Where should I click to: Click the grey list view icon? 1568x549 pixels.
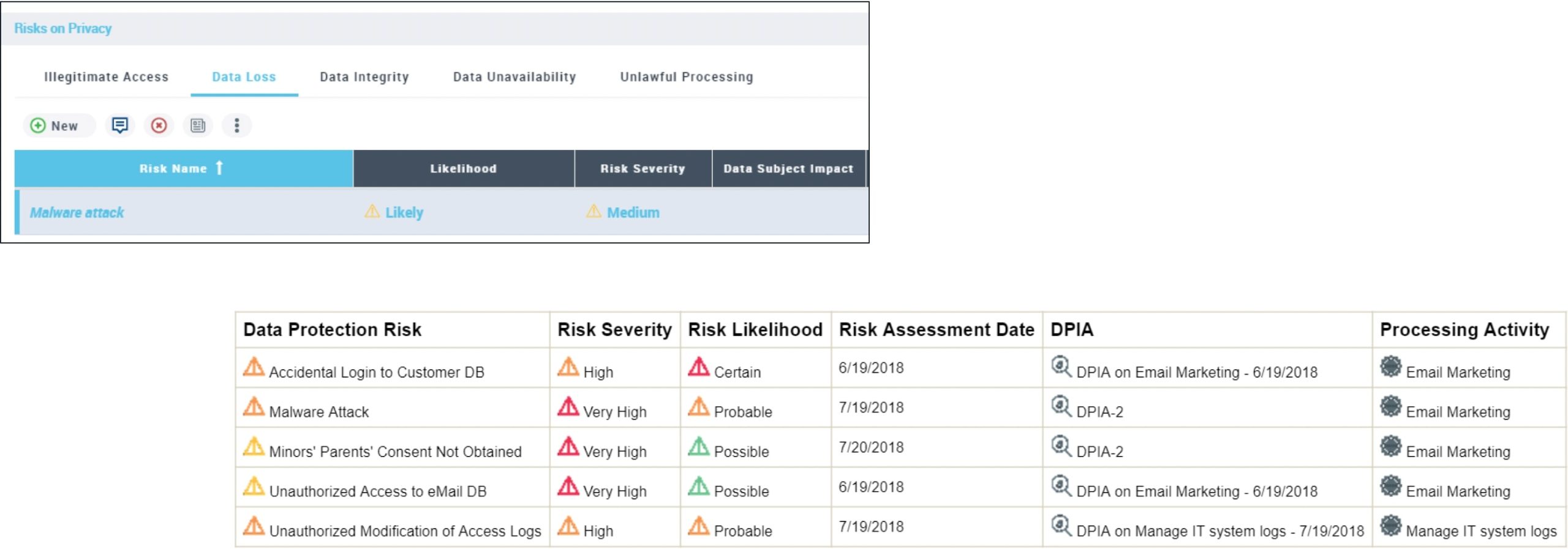click(197, 125)
